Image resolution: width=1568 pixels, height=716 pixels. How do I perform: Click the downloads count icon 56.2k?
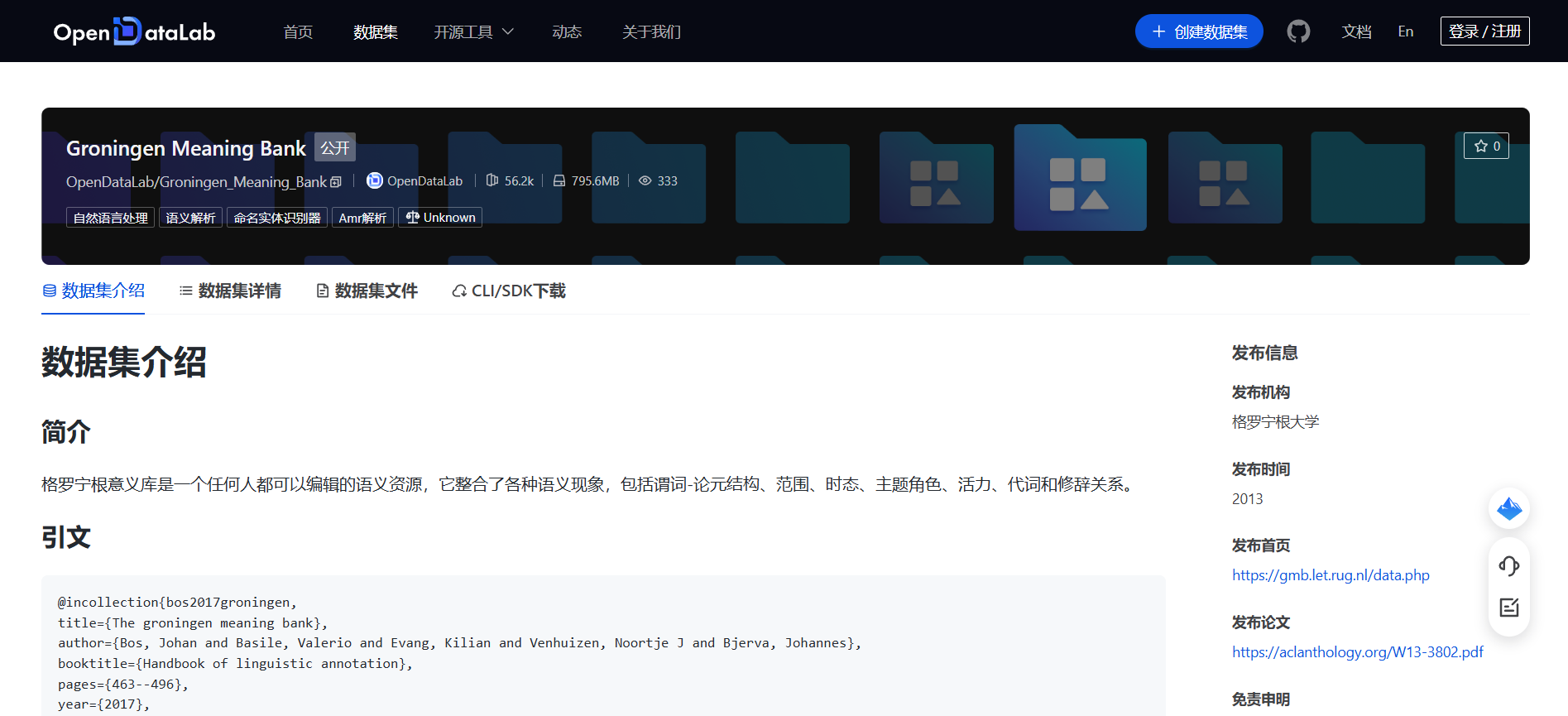[492, 180]
